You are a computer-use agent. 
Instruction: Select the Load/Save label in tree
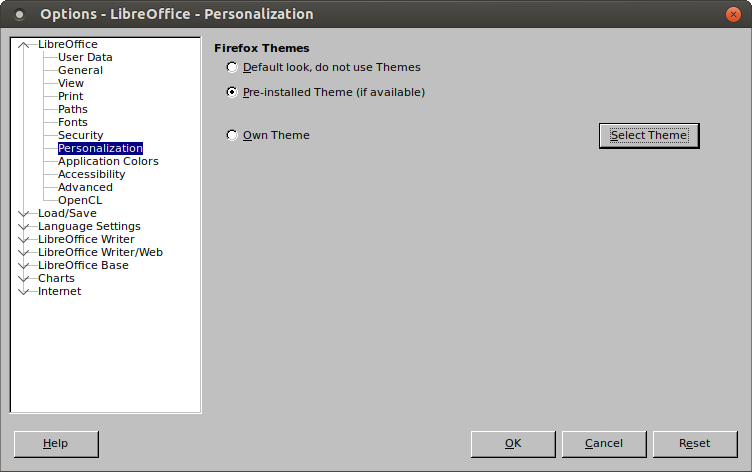67,213
